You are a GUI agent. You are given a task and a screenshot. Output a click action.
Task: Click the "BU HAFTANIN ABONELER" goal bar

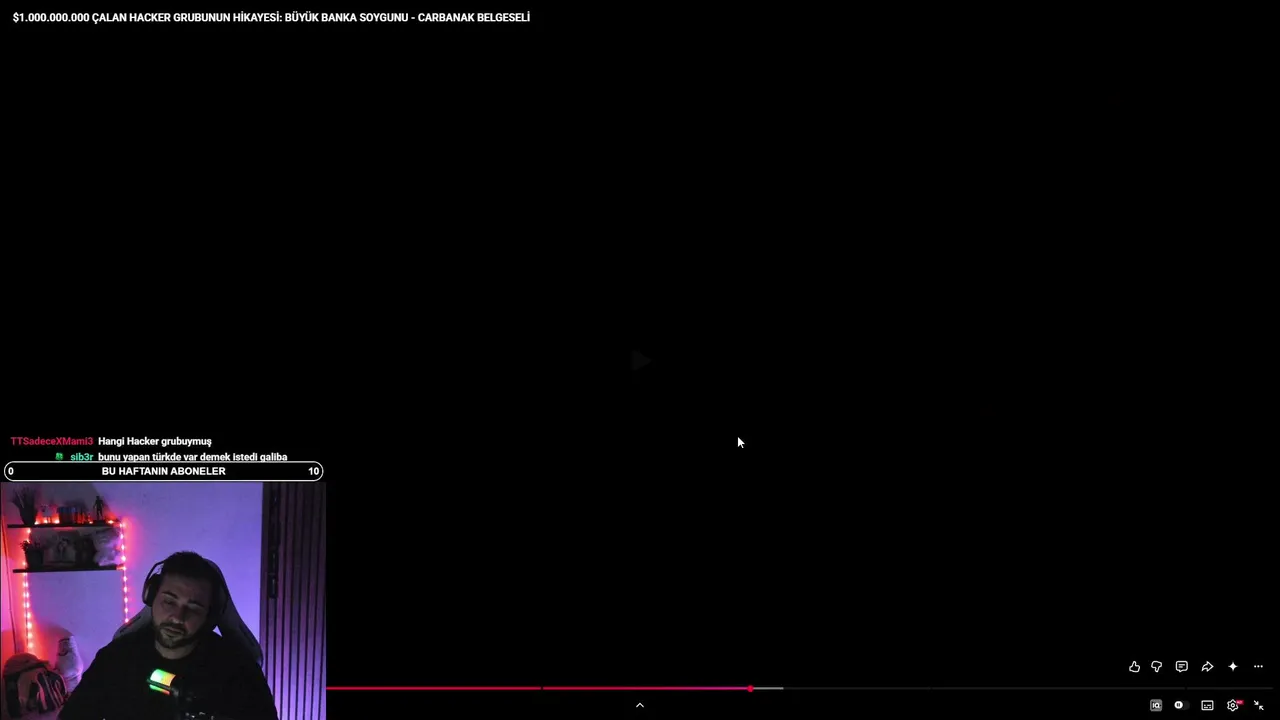coord(164,471)
